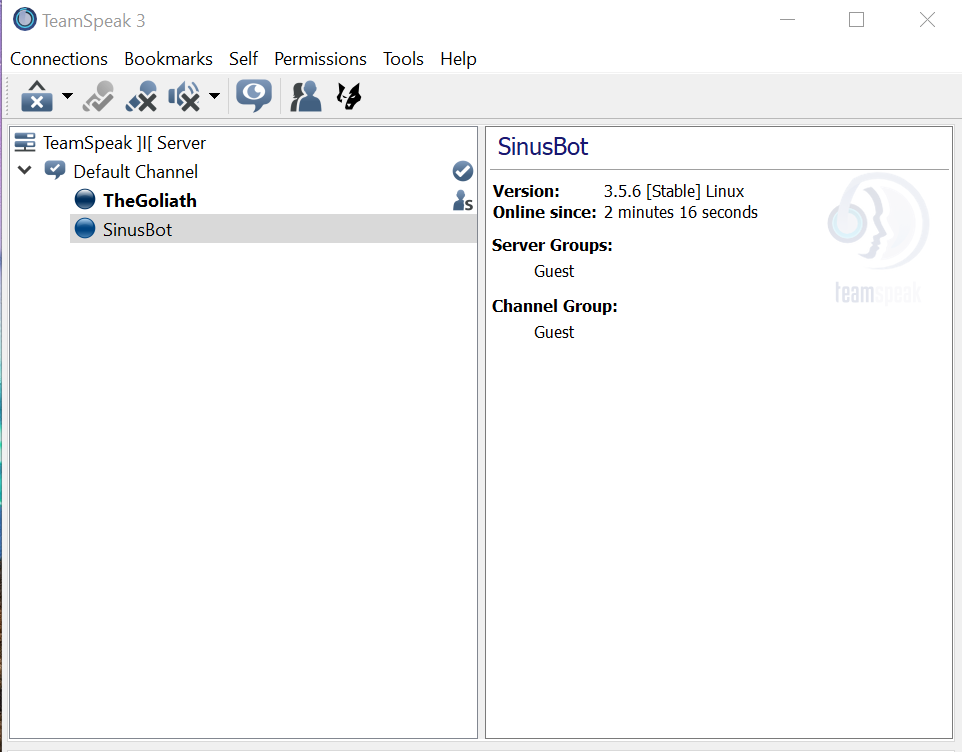Select the SinusBot client row
The height and width of the screenshot is (752, 962).
(273, 229)
